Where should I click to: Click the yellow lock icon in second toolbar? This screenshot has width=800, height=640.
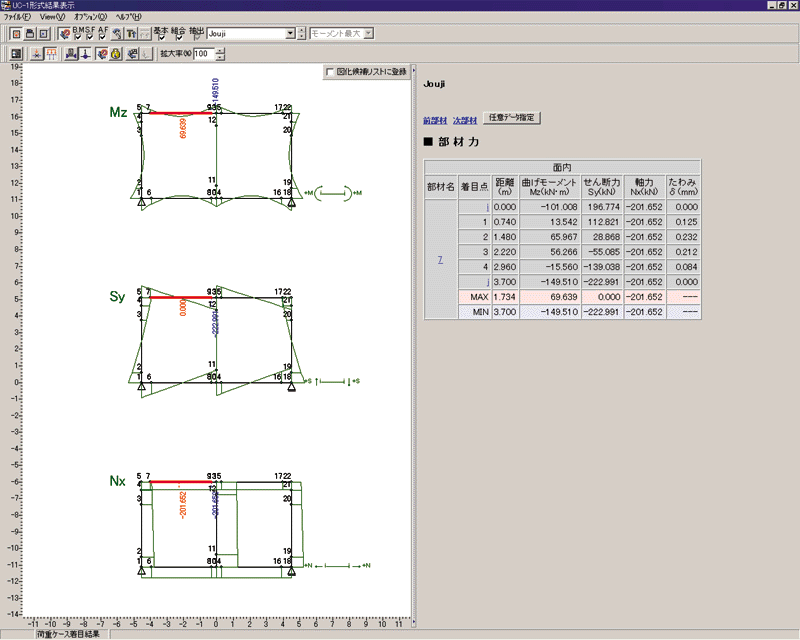116,53
